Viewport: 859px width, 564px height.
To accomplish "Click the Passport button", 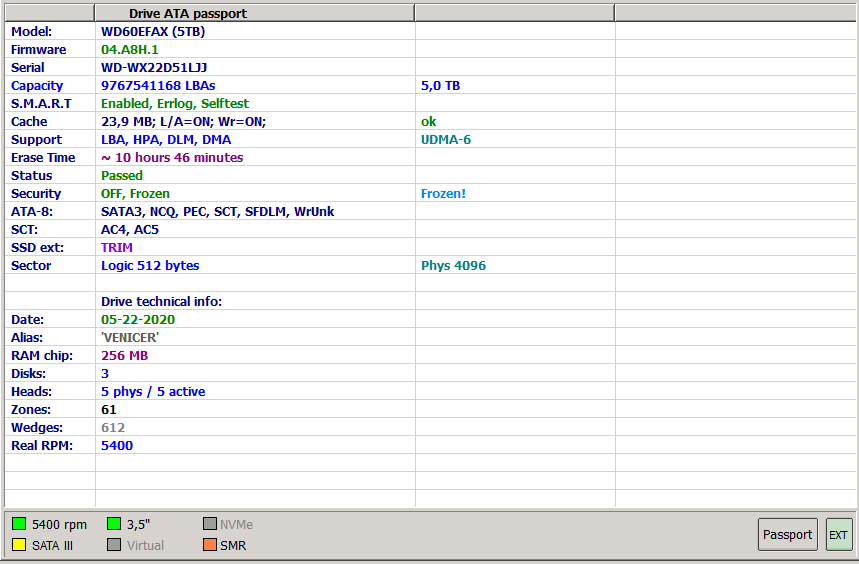I will [x=788, y=534].
